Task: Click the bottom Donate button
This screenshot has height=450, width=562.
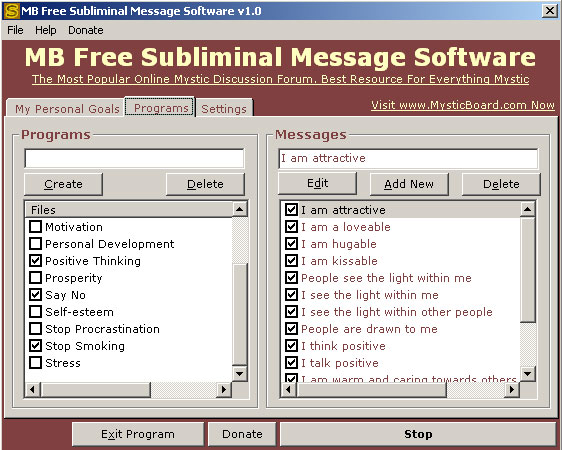Action: click(x=242, y=434)
